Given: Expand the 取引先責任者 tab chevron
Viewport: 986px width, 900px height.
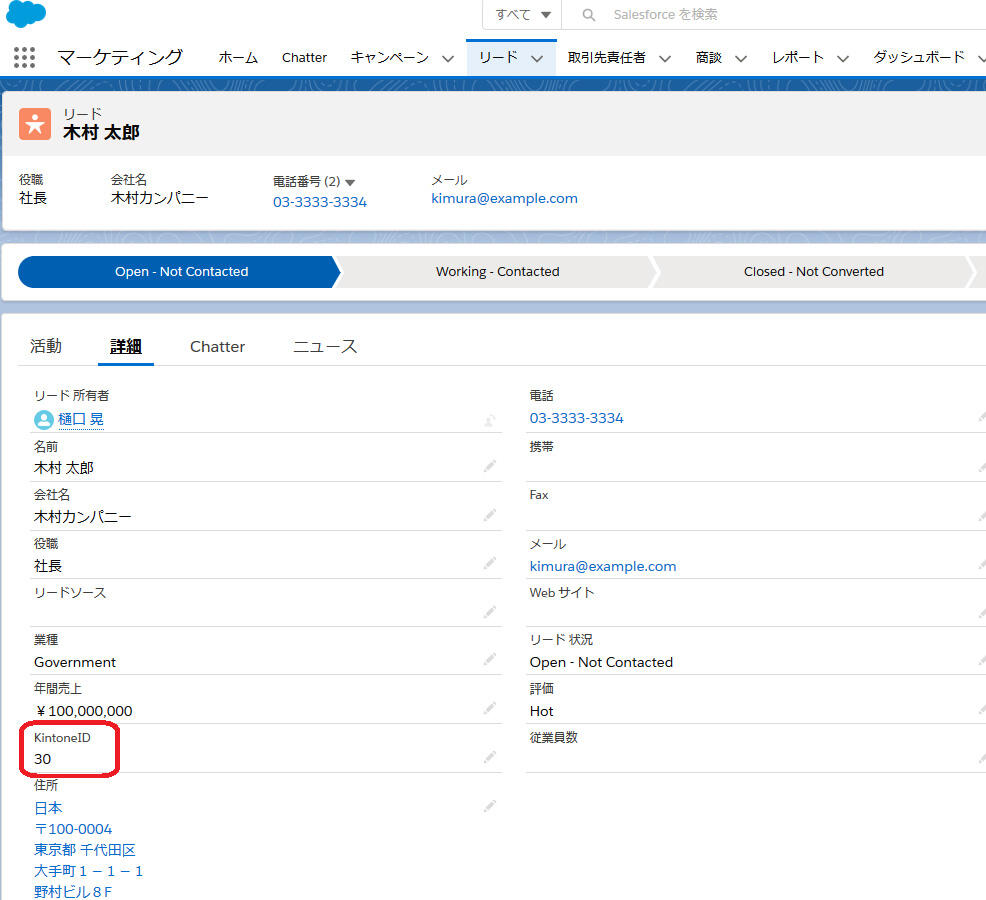Looking at the screenshot, I should (665, 58).
